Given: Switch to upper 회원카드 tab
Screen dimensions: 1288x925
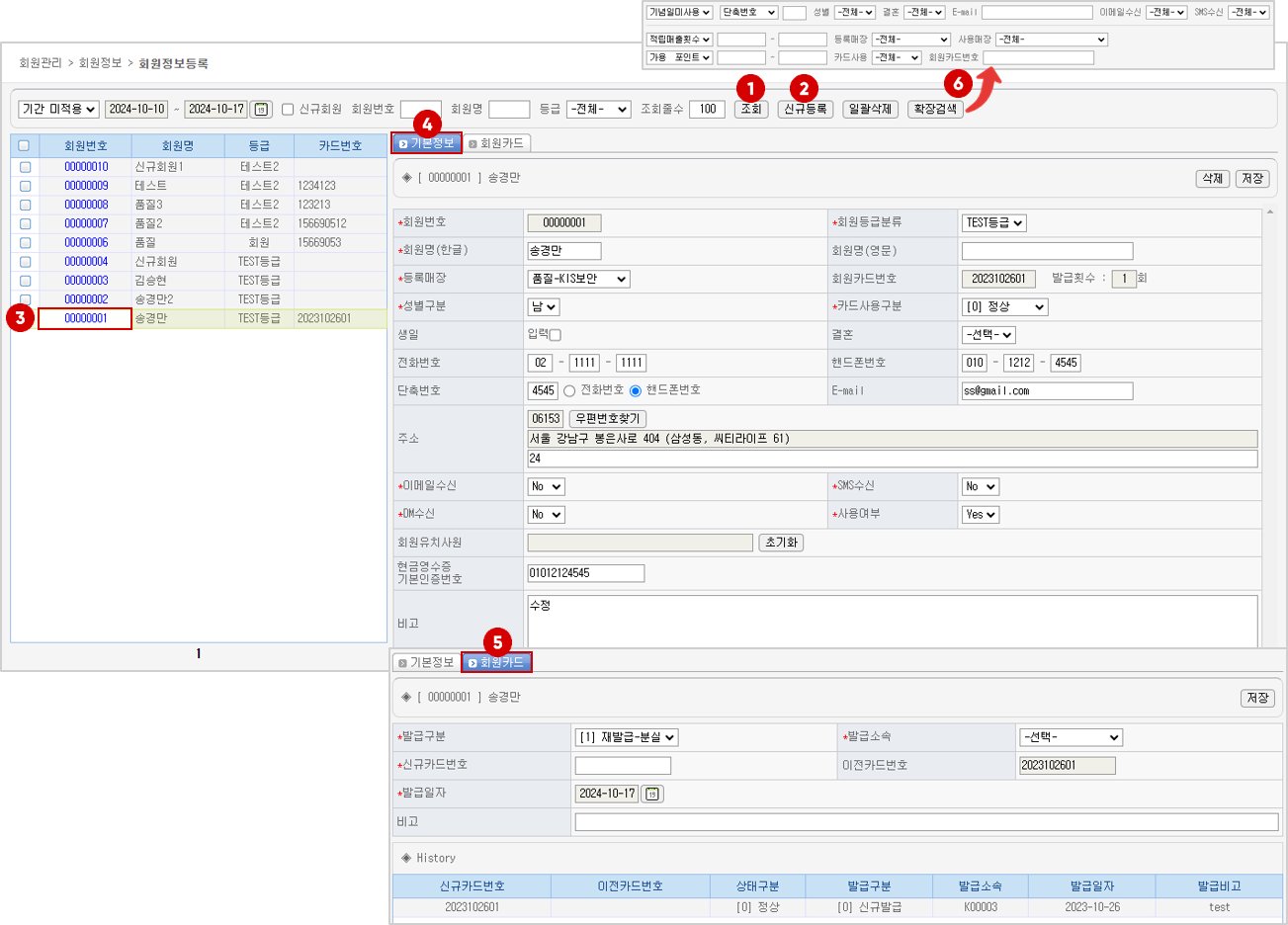Looking at the screenshot, I should pos(498,143).
